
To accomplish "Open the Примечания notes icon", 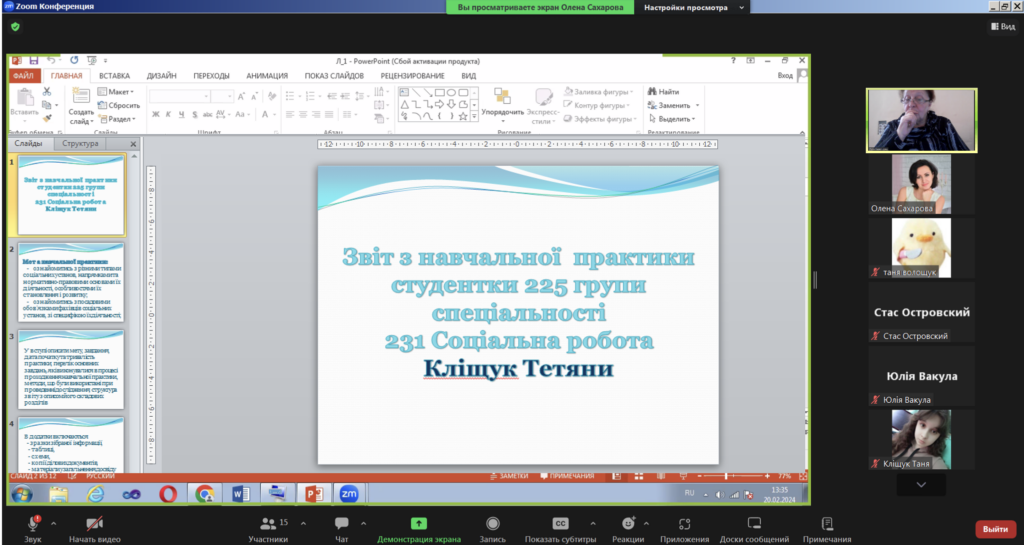I will click(827, 523).
